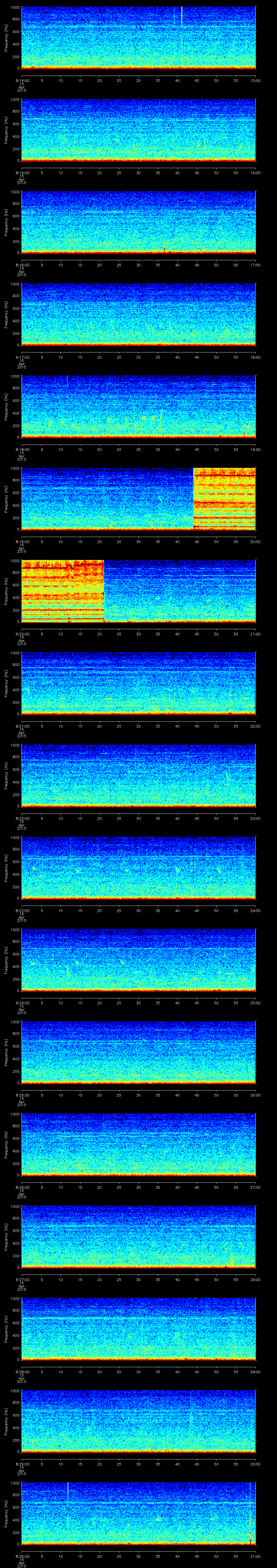Screen dimensions: 277x1568
Task: Select the spectrogram panel starting at 8:21:00
Action: coord(138,683)
